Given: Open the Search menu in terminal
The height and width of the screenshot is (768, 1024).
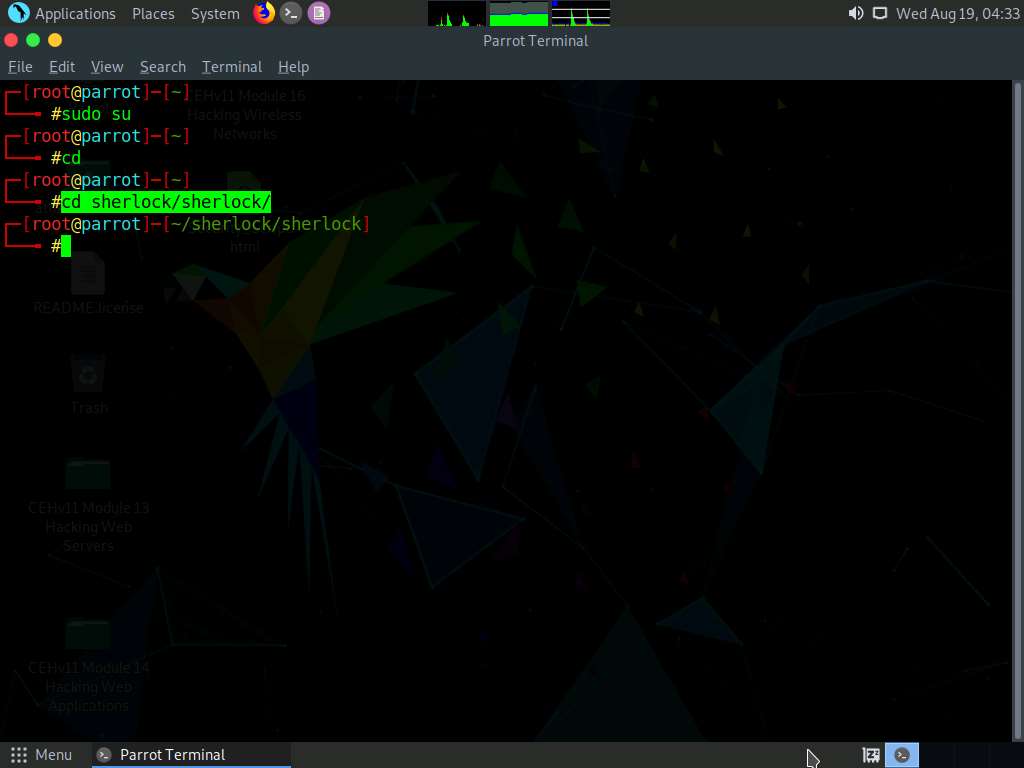Looking at the screenshot, I should pos(163,67).
